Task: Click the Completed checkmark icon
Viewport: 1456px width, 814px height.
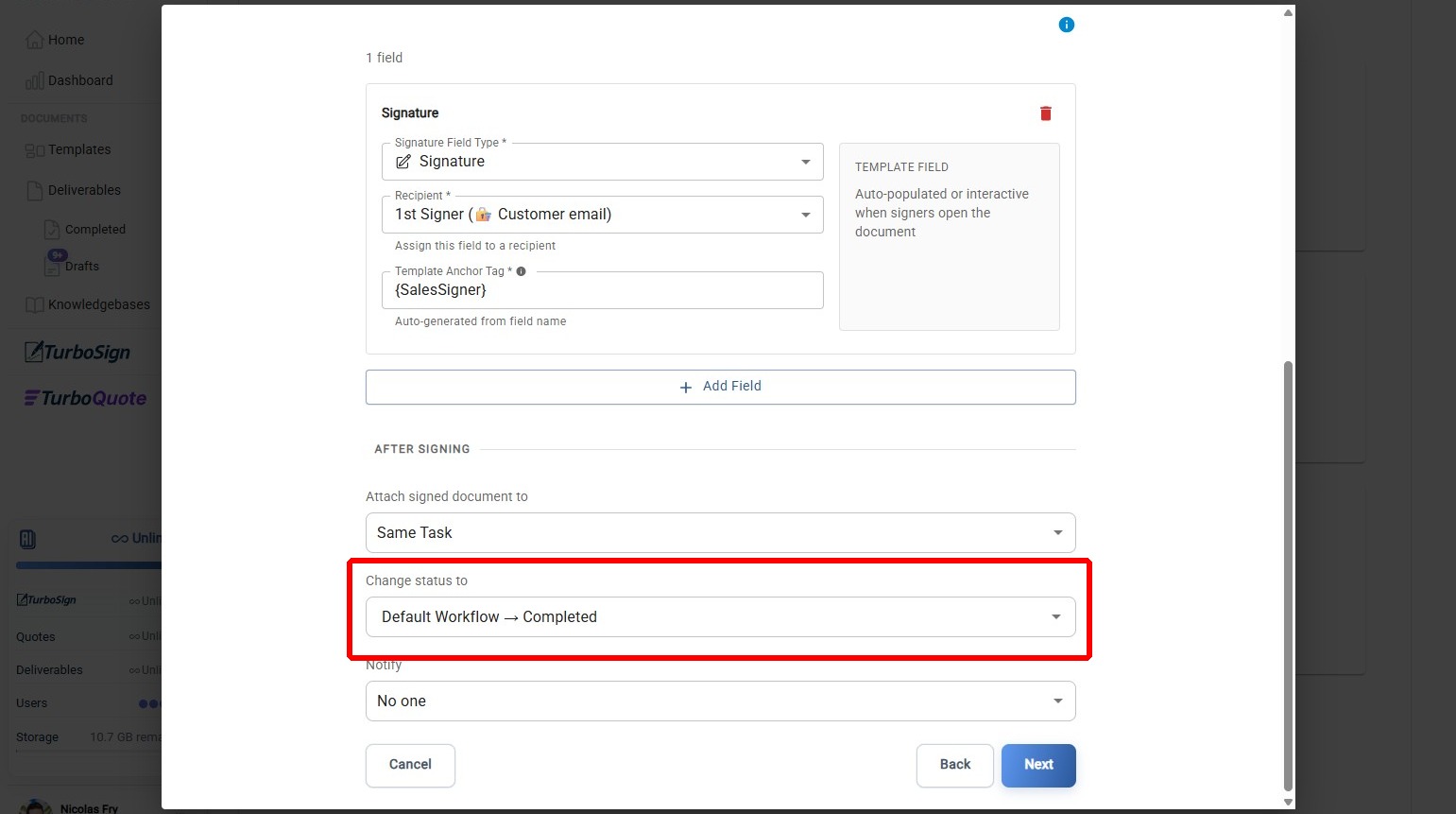Action: [51, 228]
